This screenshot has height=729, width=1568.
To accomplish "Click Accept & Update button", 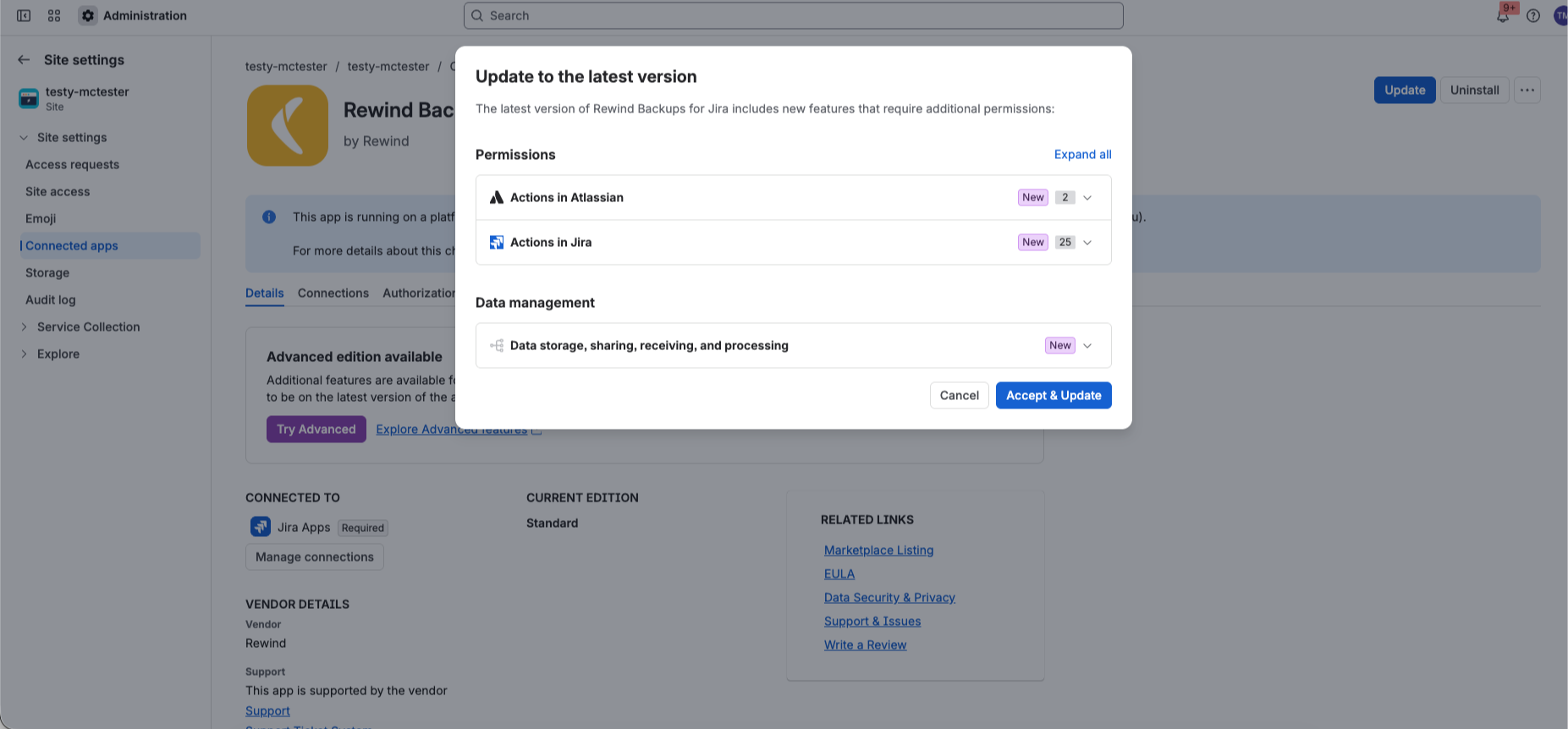I will pos(1054,395).
